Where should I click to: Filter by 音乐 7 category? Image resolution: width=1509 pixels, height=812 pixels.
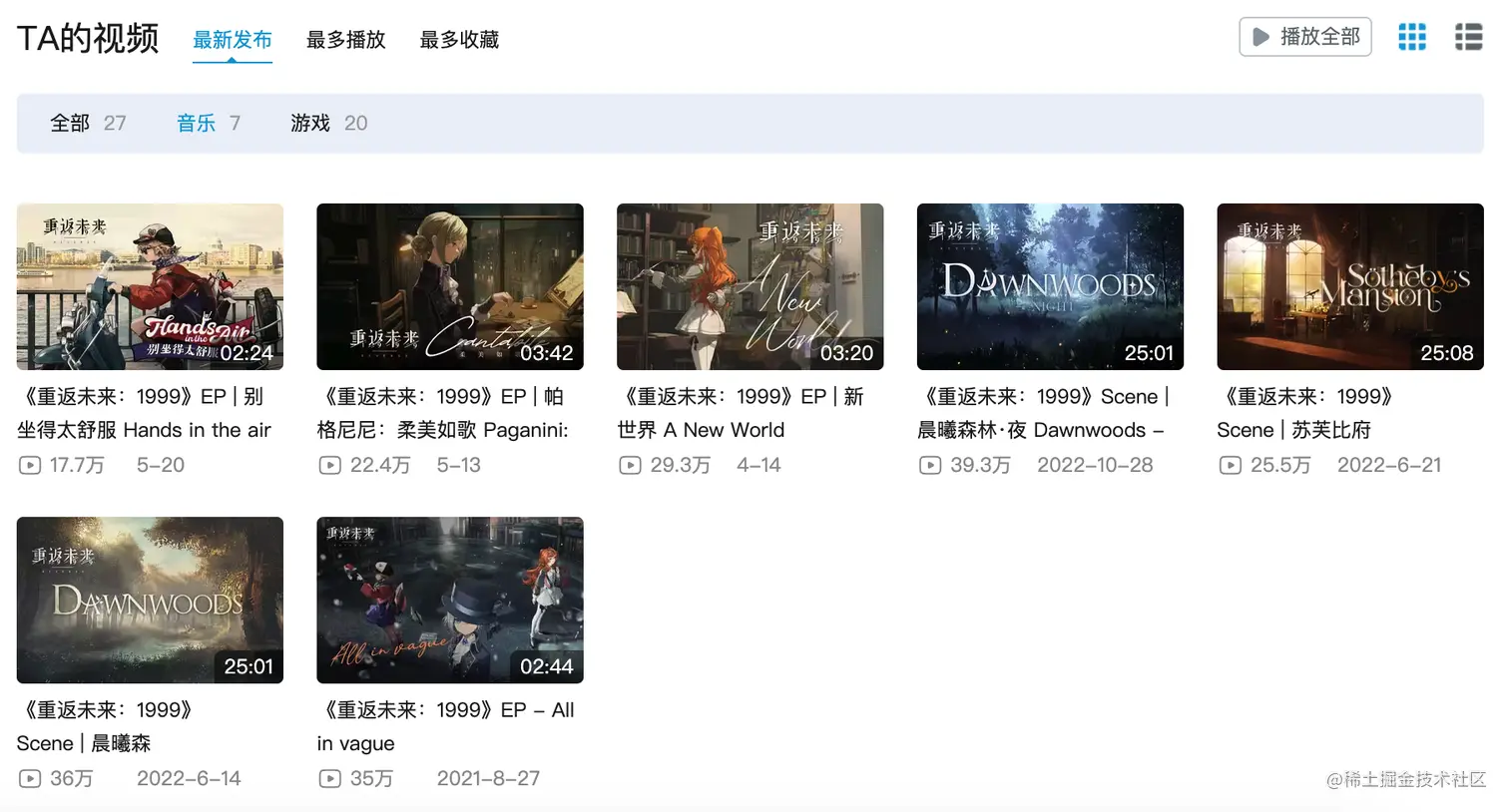click(x=208, y=123)
